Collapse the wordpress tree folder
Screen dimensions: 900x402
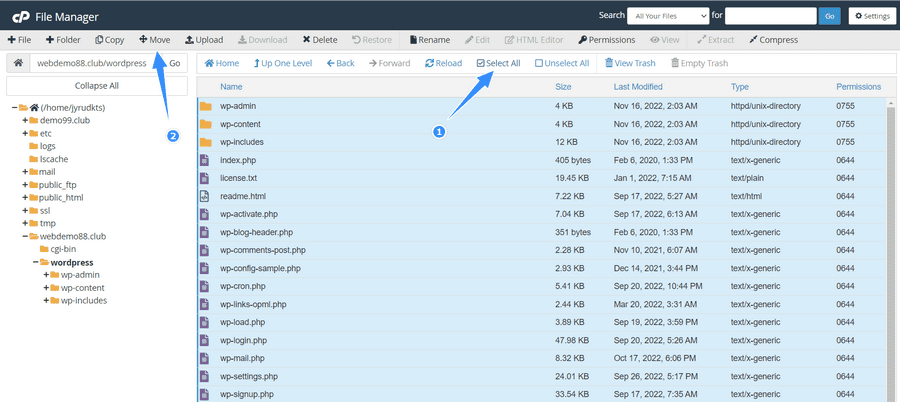(36, 262)
